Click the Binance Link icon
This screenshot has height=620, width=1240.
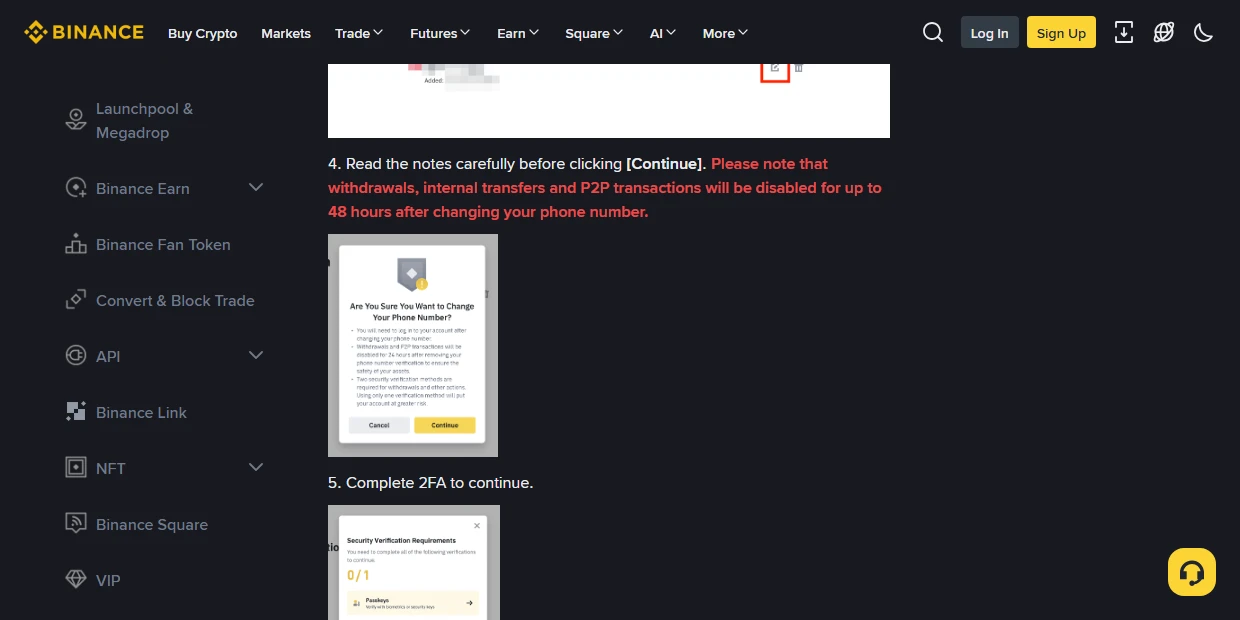[x=76, y=412]
